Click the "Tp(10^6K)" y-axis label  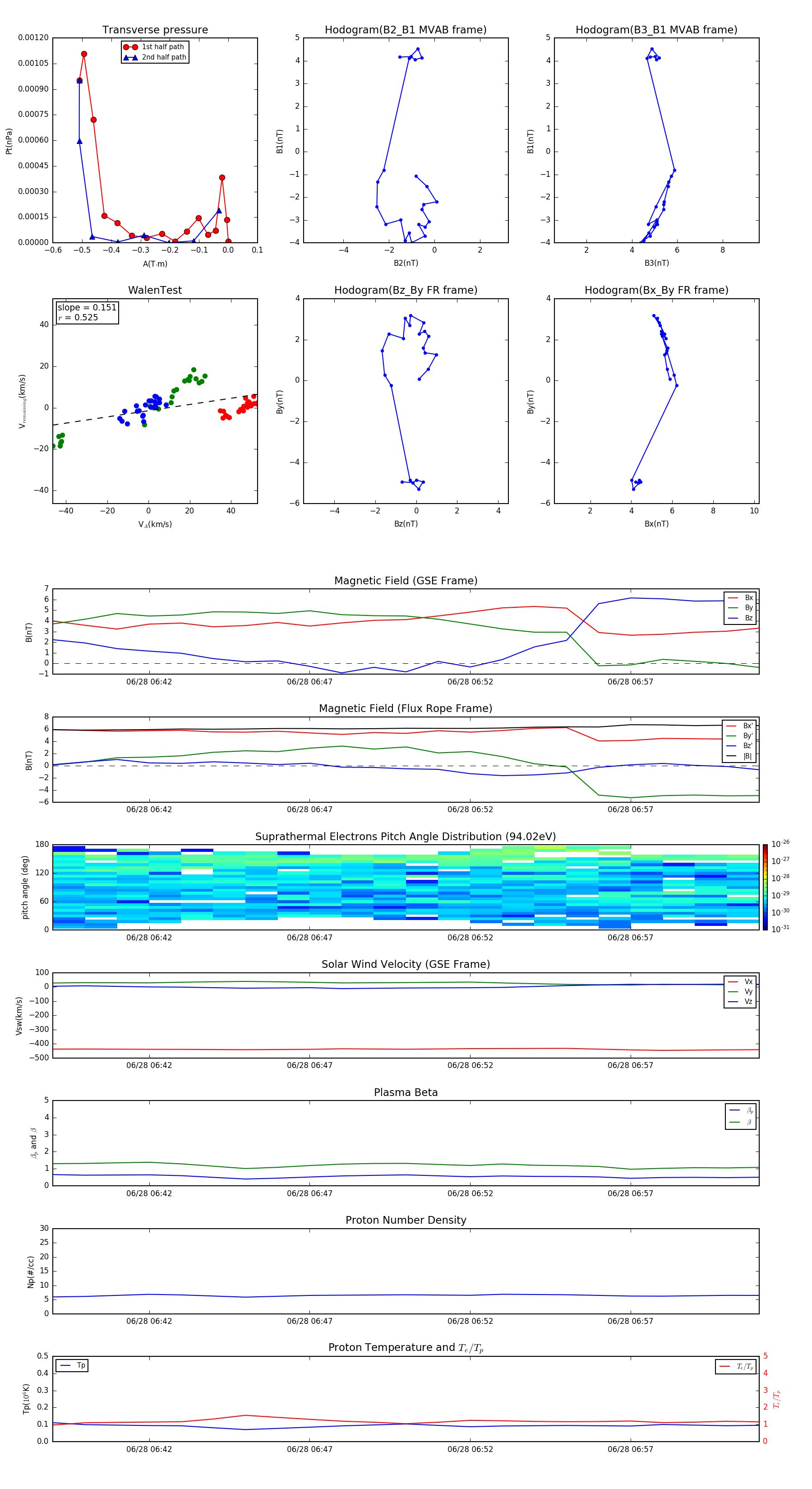(26, 1399)
